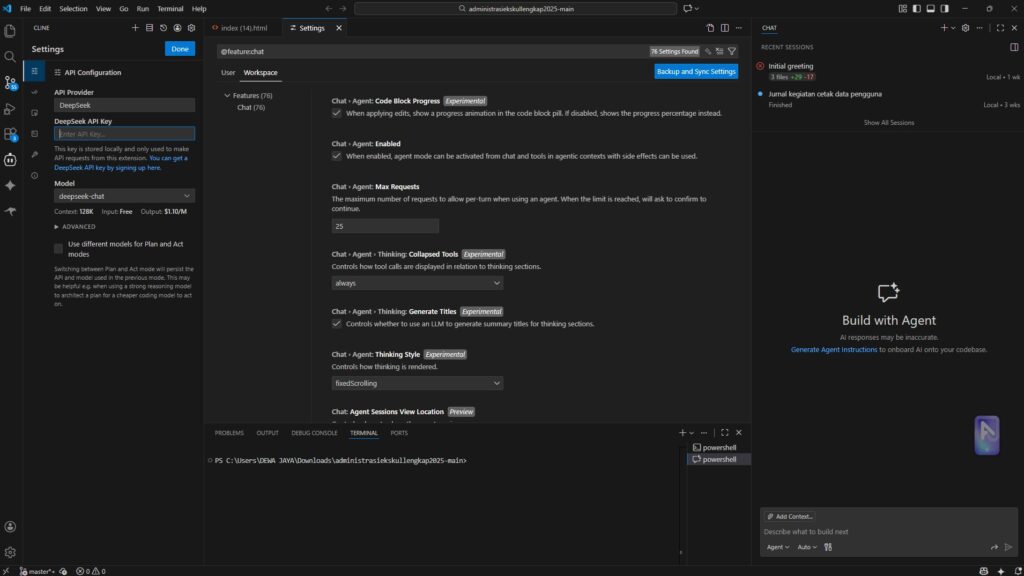Expand the ADVANCED section in API Configuration
1024x576 pixels.
[71, 227]
